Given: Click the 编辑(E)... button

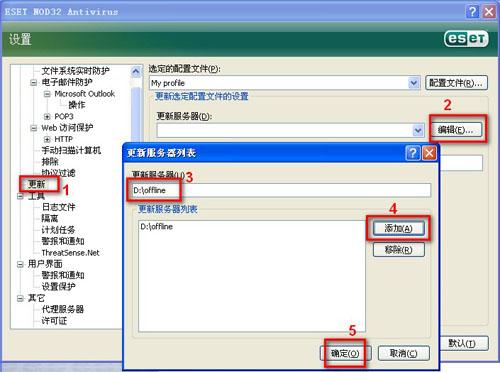Looking at the screenshot, I should tap(456, 130).
